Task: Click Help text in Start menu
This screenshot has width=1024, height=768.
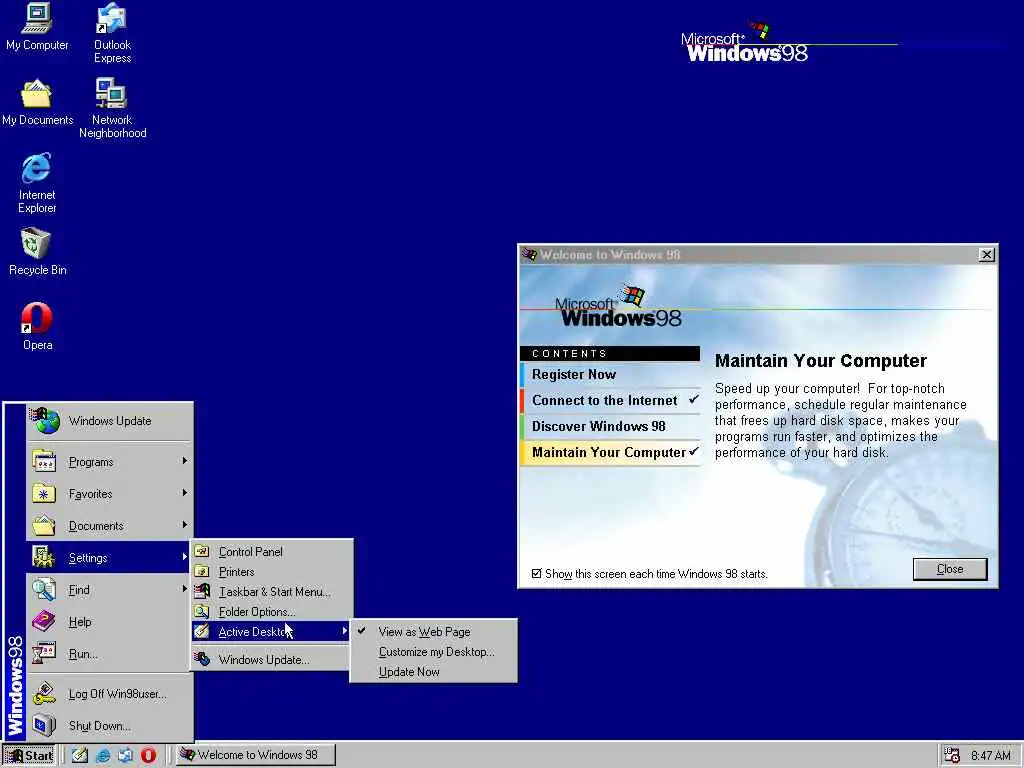Action: 80,622
